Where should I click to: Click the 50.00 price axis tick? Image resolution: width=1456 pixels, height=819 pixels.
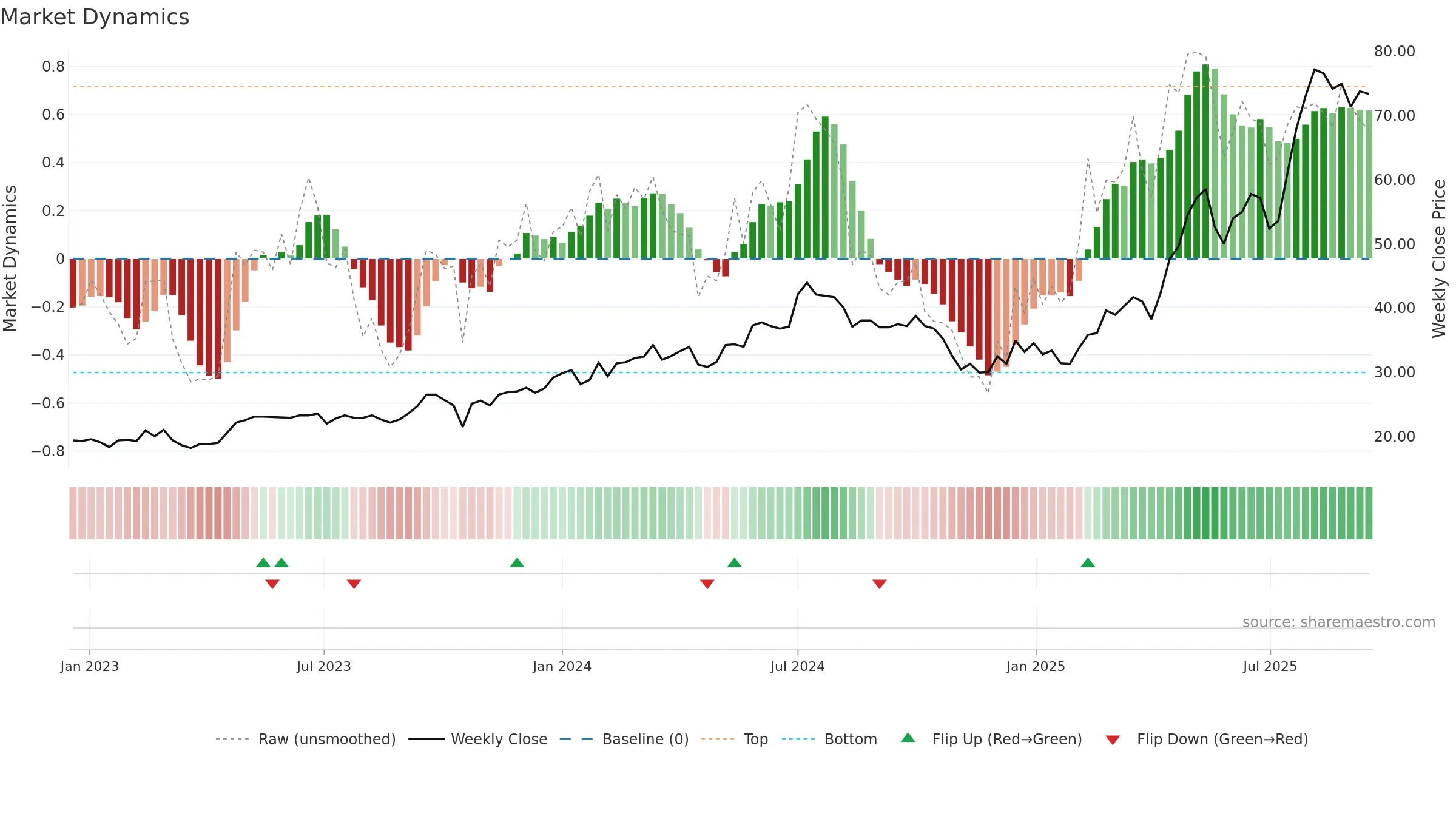[1395, 244]
